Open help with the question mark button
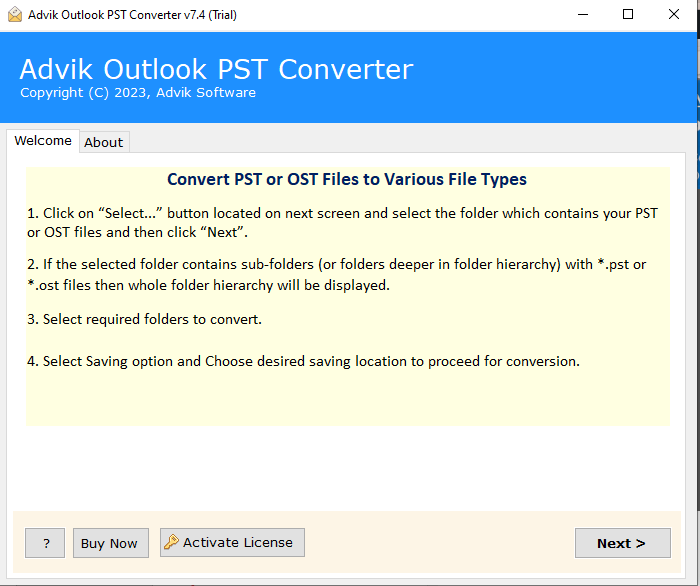Image resolution: width=700 pixels, height=586 pixels. coord(45,543)
